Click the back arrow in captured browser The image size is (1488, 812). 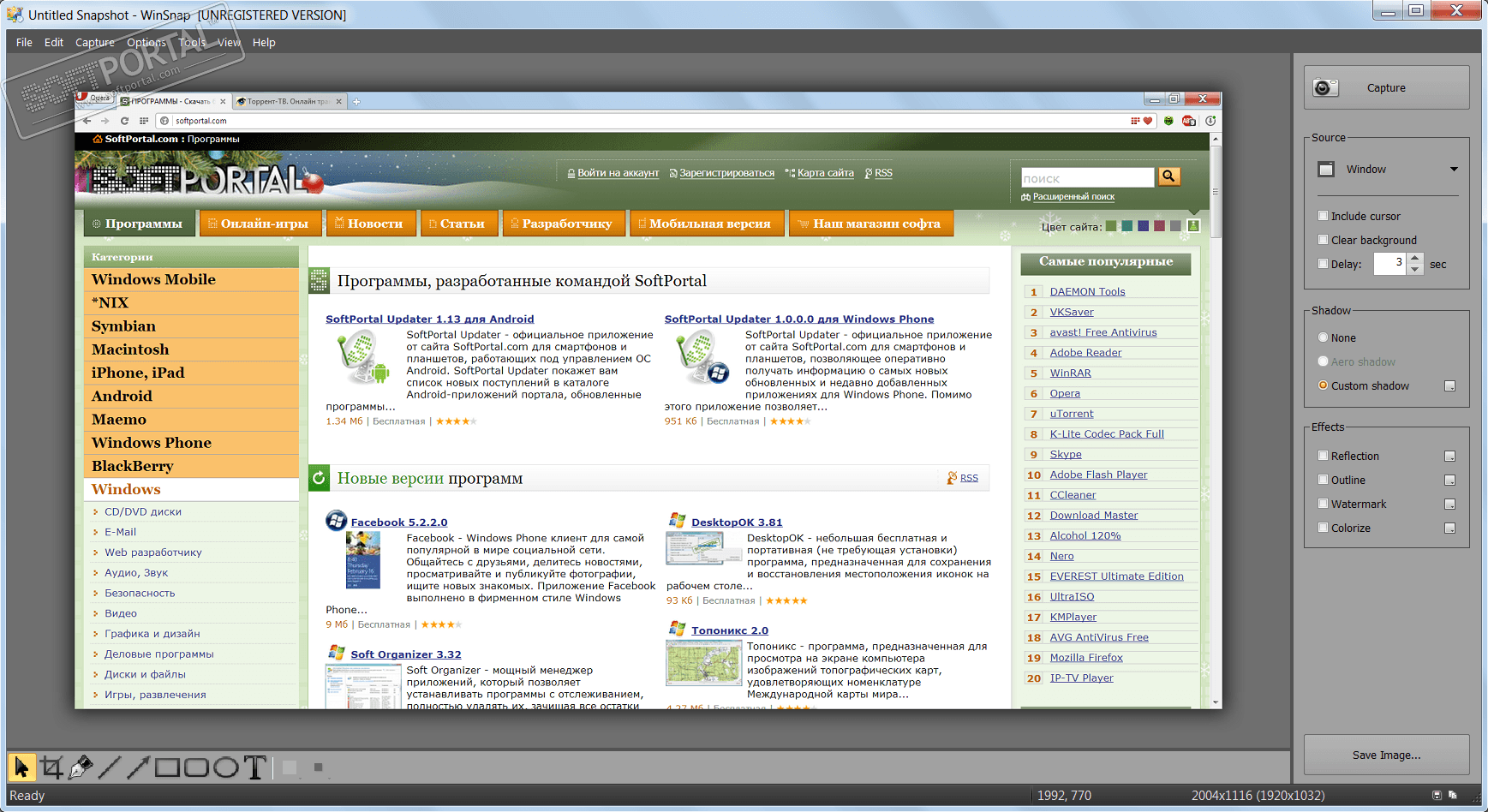tap(87, 121)
